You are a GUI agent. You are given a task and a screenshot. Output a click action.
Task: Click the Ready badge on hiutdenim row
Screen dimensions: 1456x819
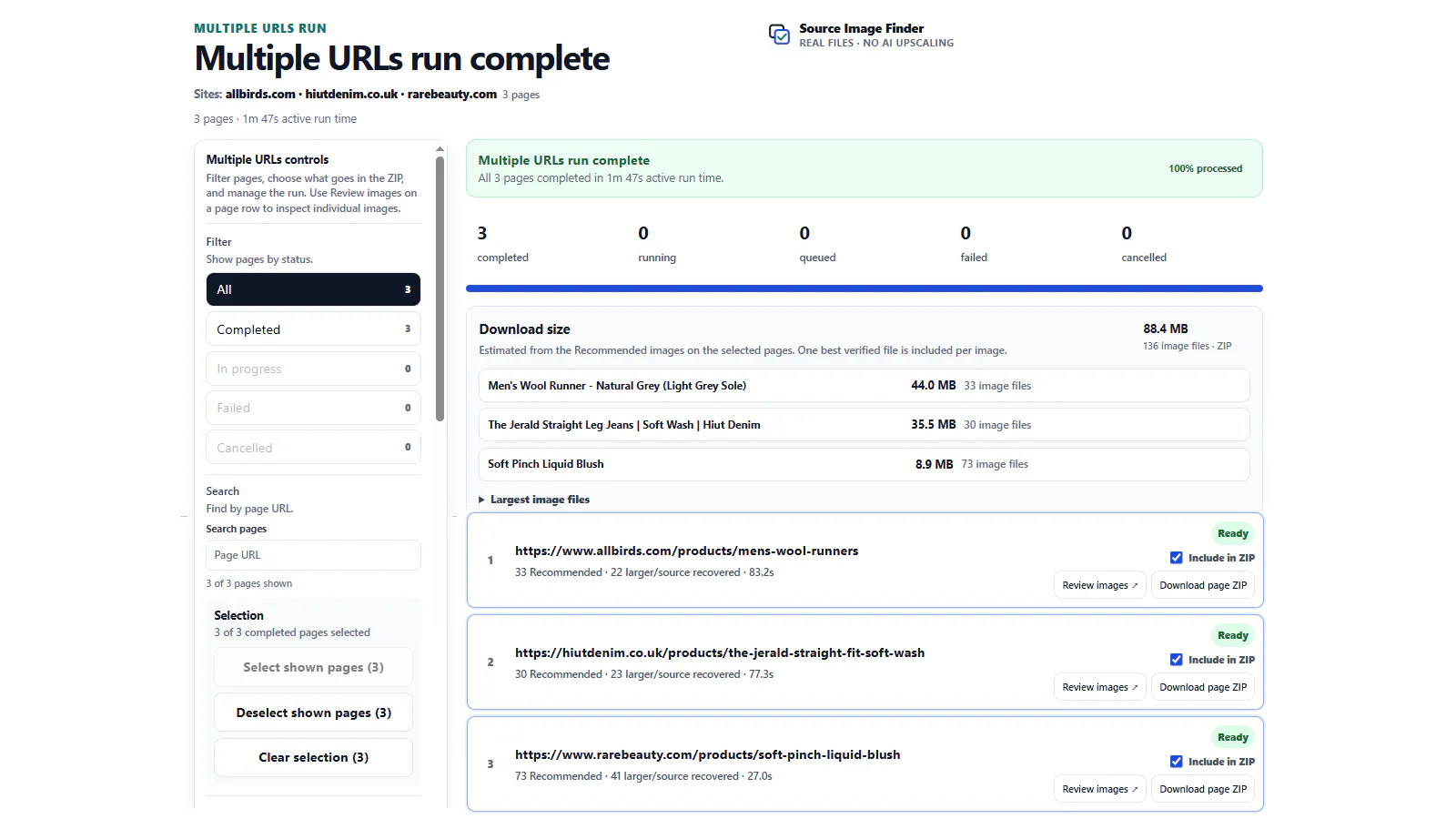[1233, 635]
